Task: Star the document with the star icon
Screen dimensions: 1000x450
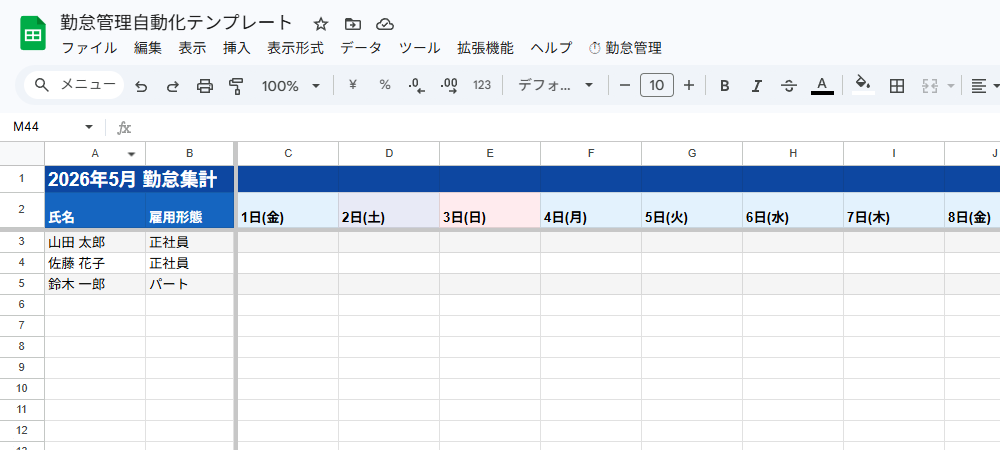Action: tap(321, 24)
